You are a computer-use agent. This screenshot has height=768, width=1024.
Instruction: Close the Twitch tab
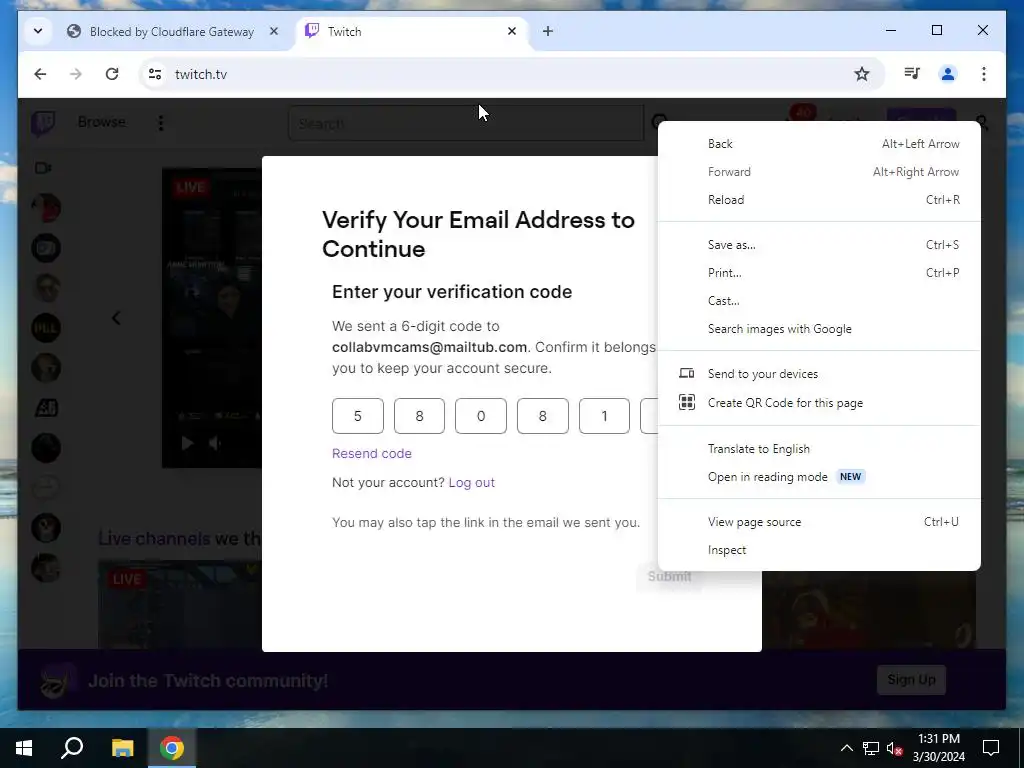(512, 31)
